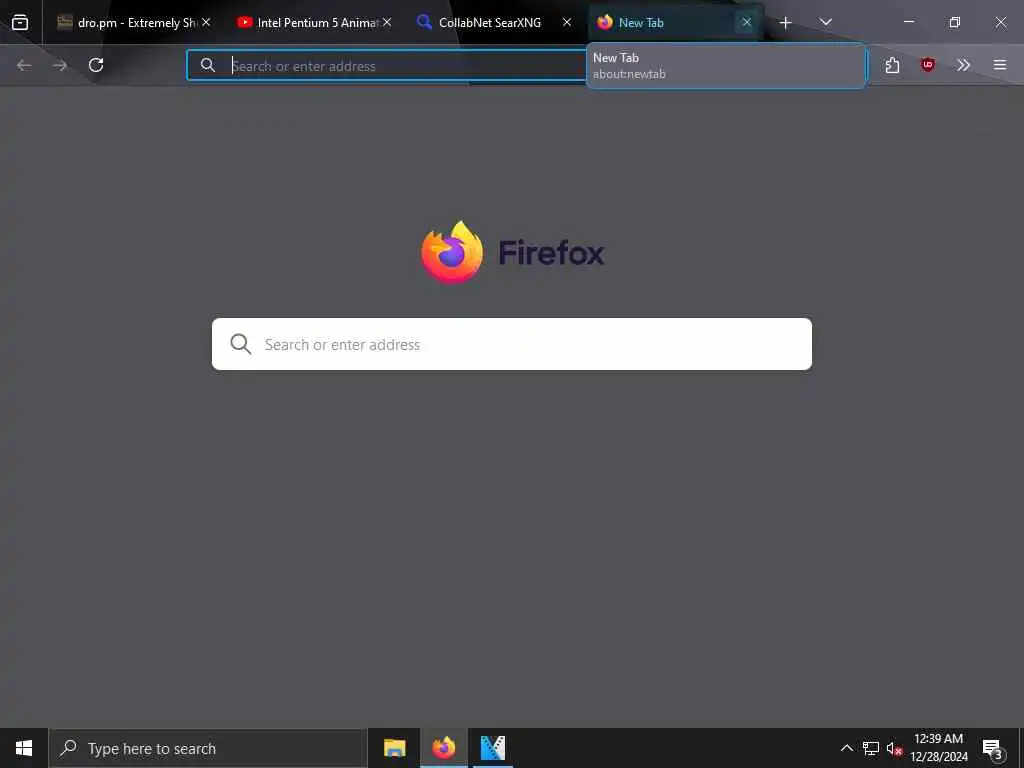Open the Firefox application menu
This screenshot has width=1024, height=768.
[1000, 65]
